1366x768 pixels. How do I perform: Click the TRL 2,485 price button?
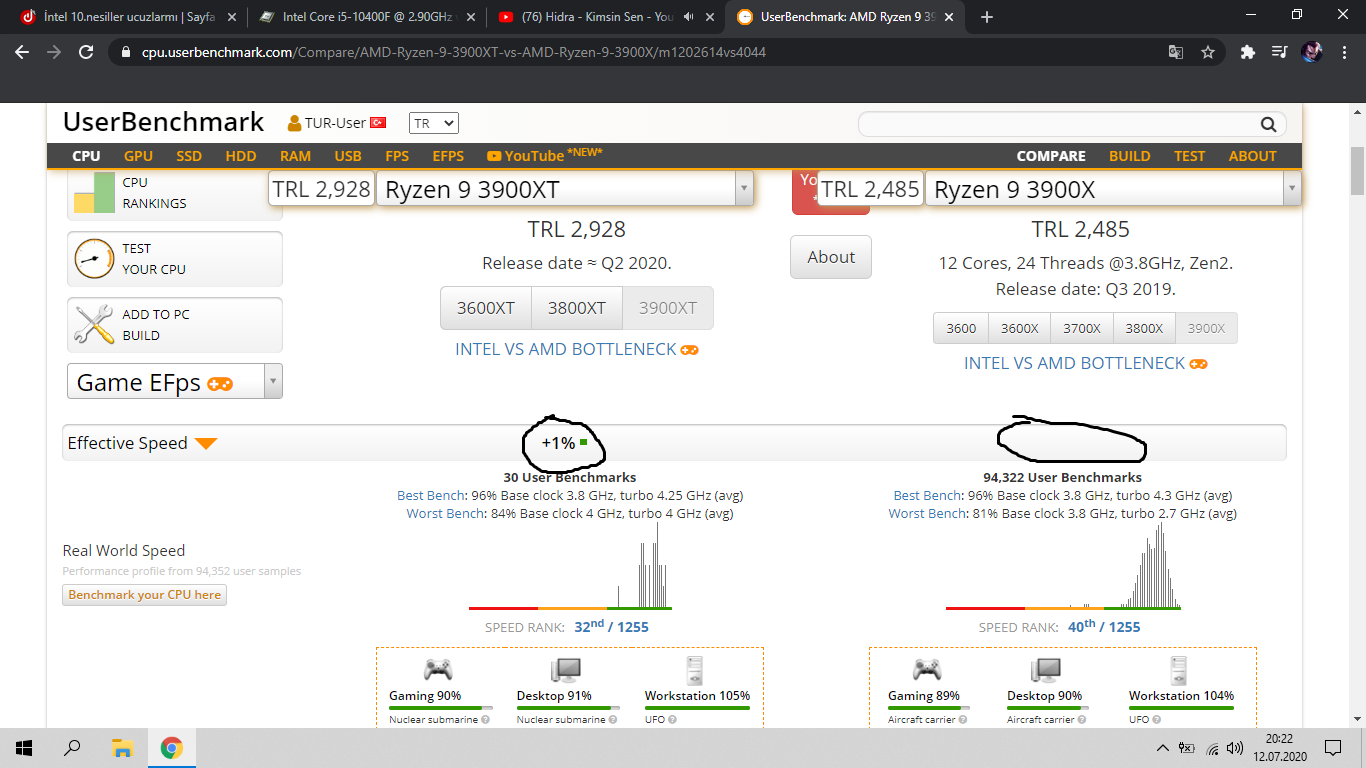pos(871,189)
